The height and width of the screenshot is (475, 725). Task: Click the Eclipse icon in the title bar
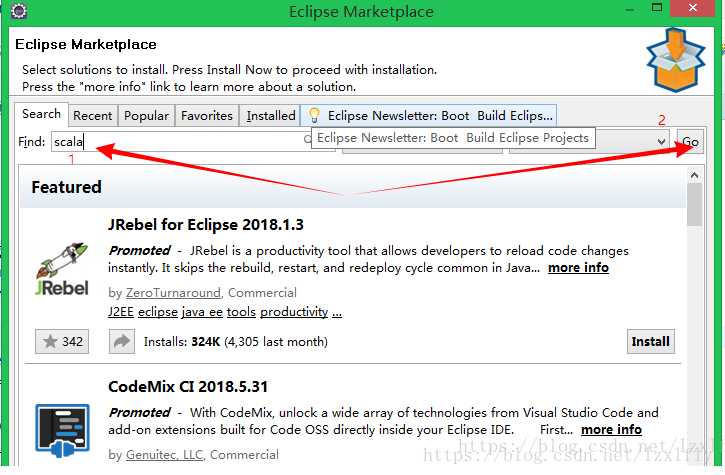point(18,10)
